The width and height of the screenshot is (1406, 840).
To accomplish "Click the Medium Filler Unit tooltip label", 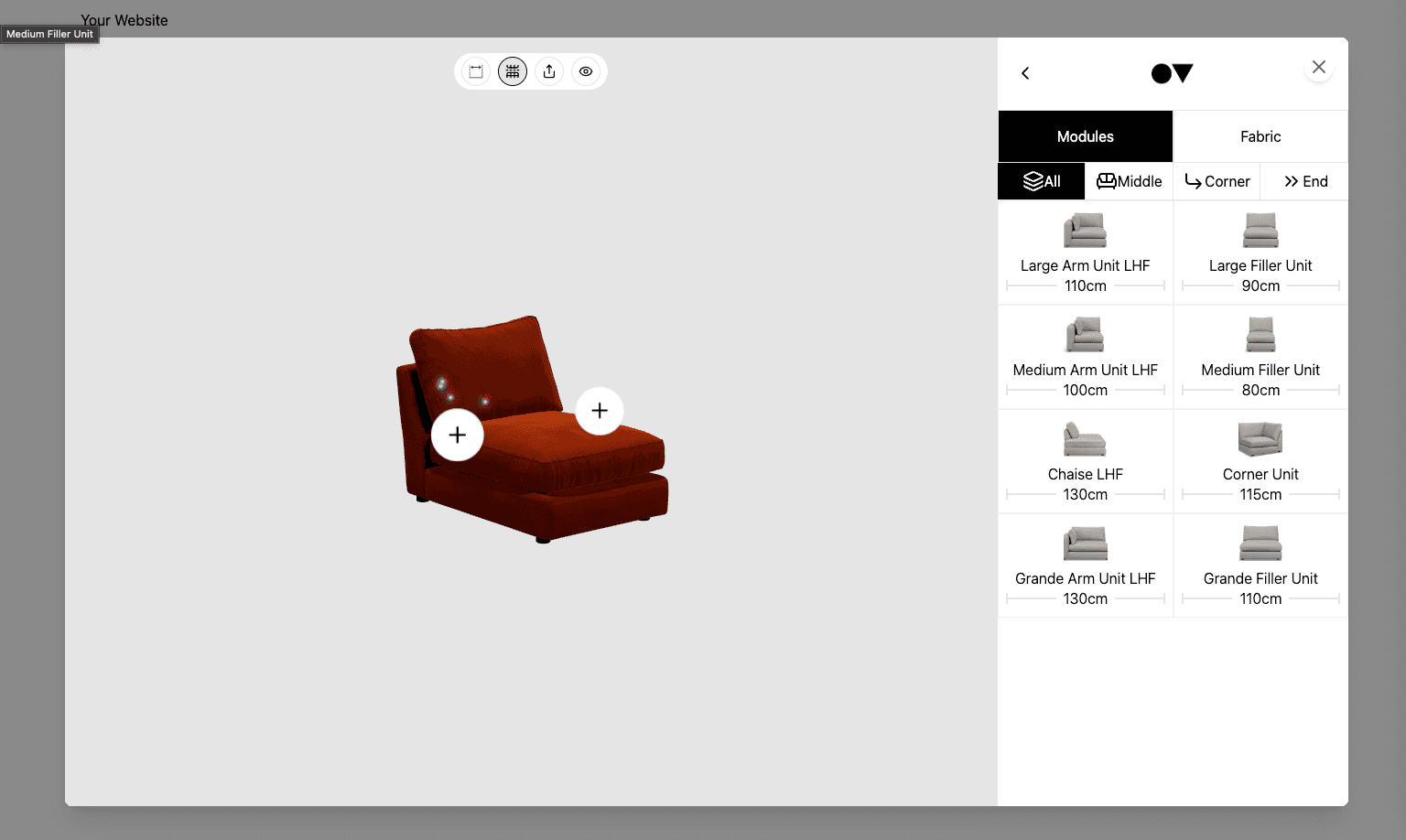I will [x=50, y=34].
